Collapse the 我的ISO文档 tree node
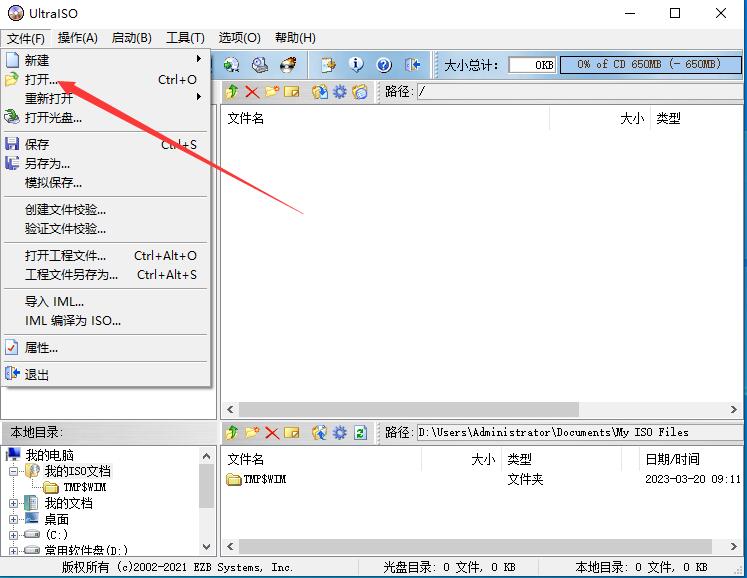 click(13, 471)
